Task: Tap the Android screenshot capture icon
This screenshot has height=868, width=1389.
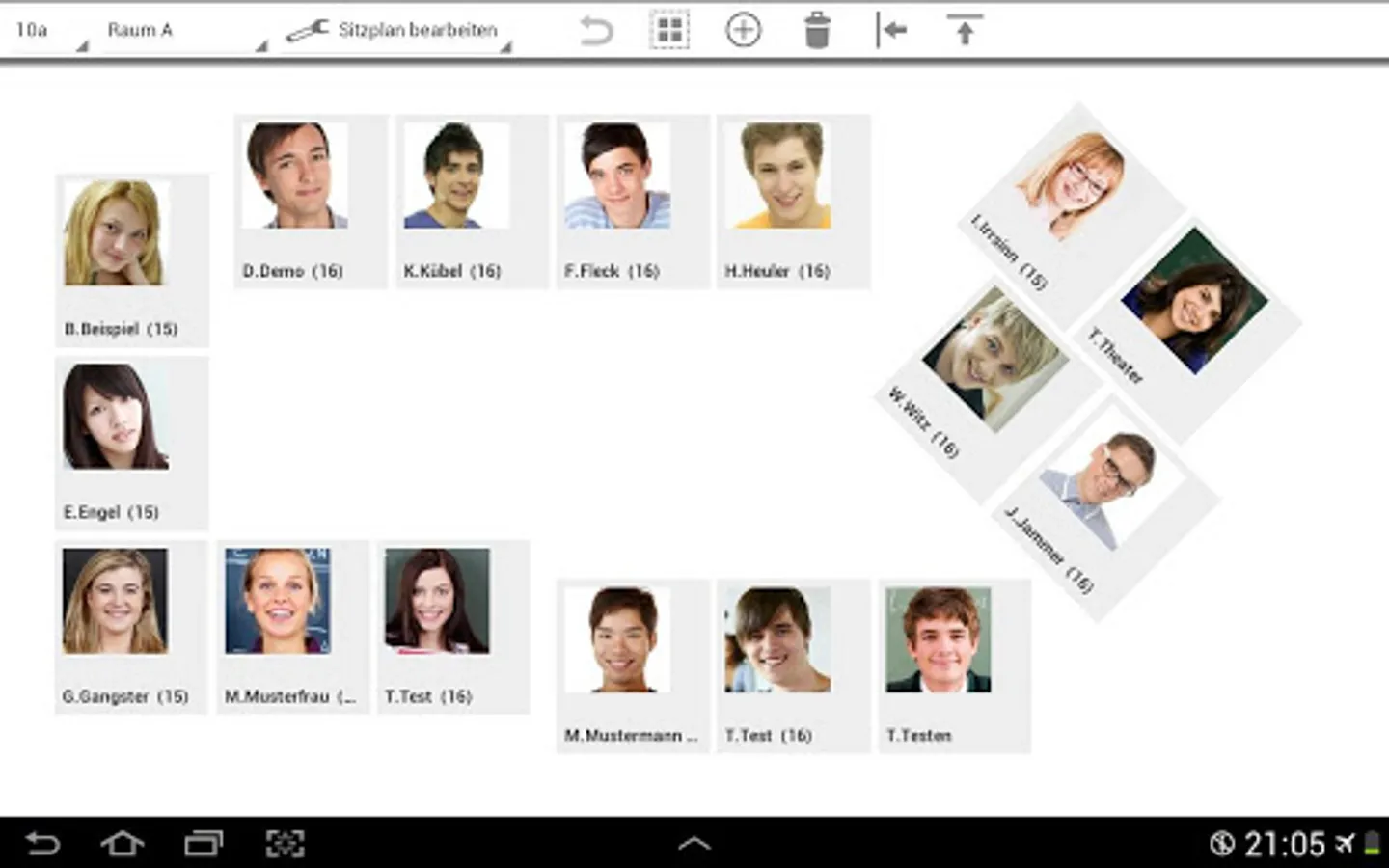Action: [285, 844]
